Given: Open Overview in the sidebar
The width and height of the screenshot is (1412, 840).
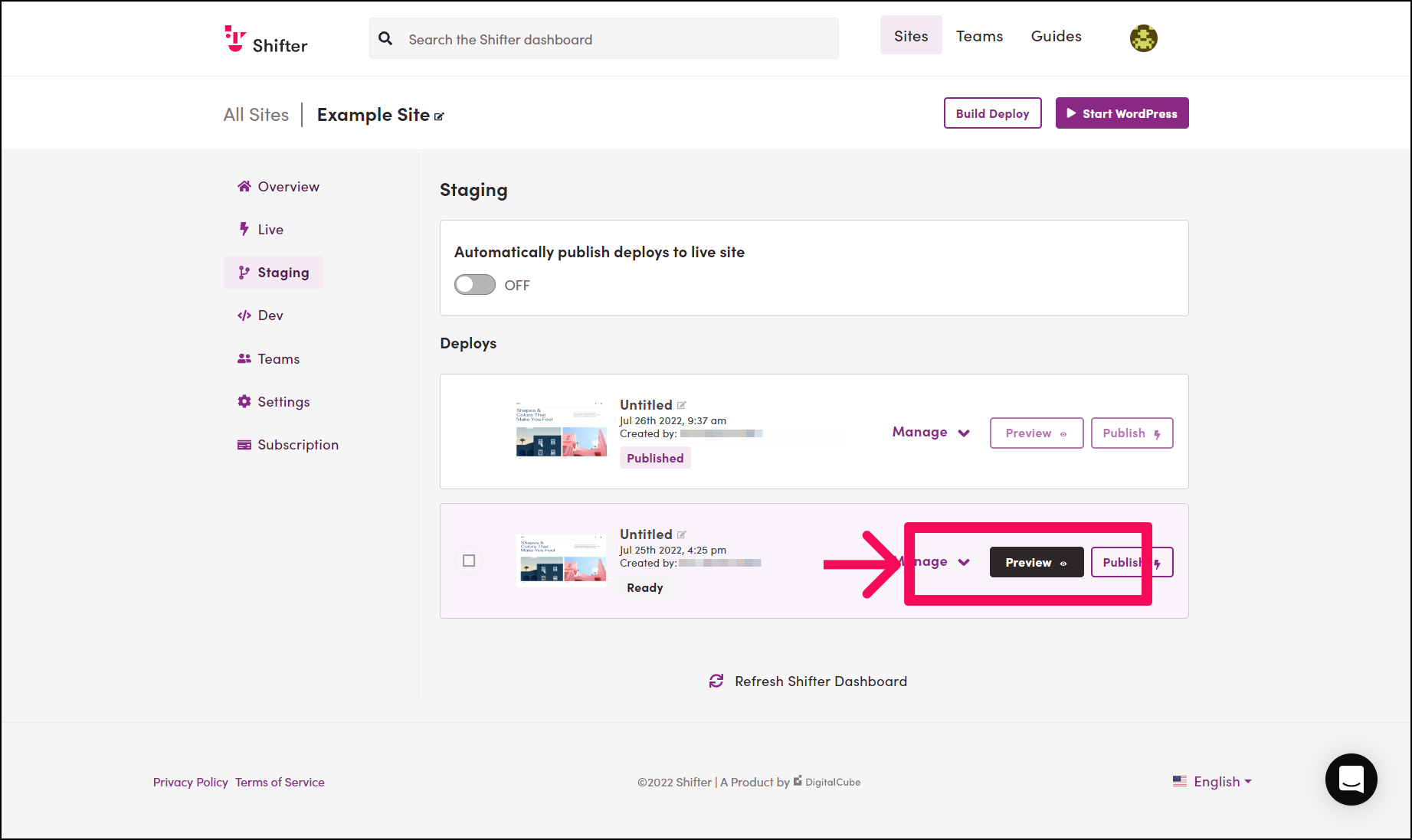Looking at the screenshot, I should click(278, 187).
